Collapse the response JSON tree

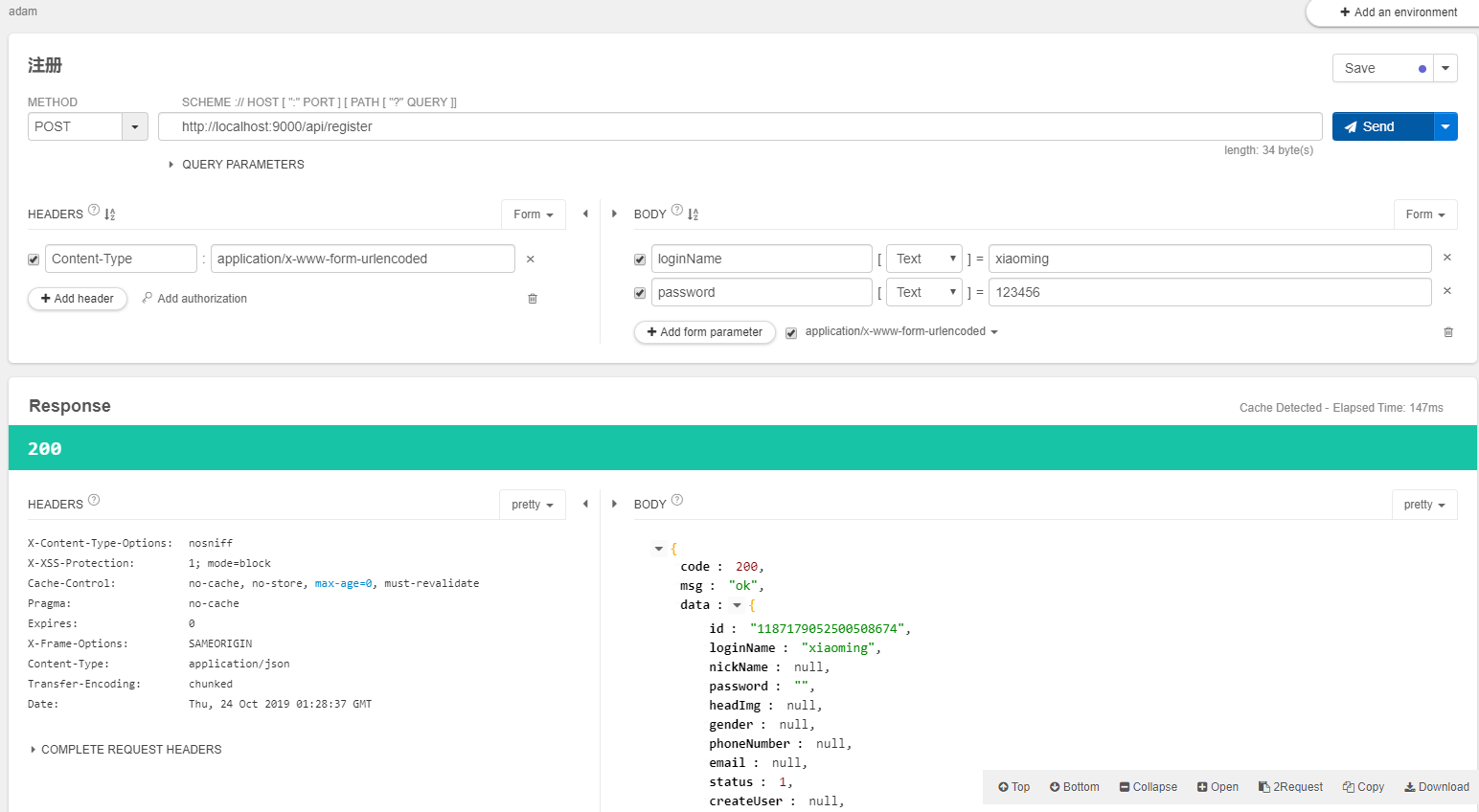(x=1148, y=787)
